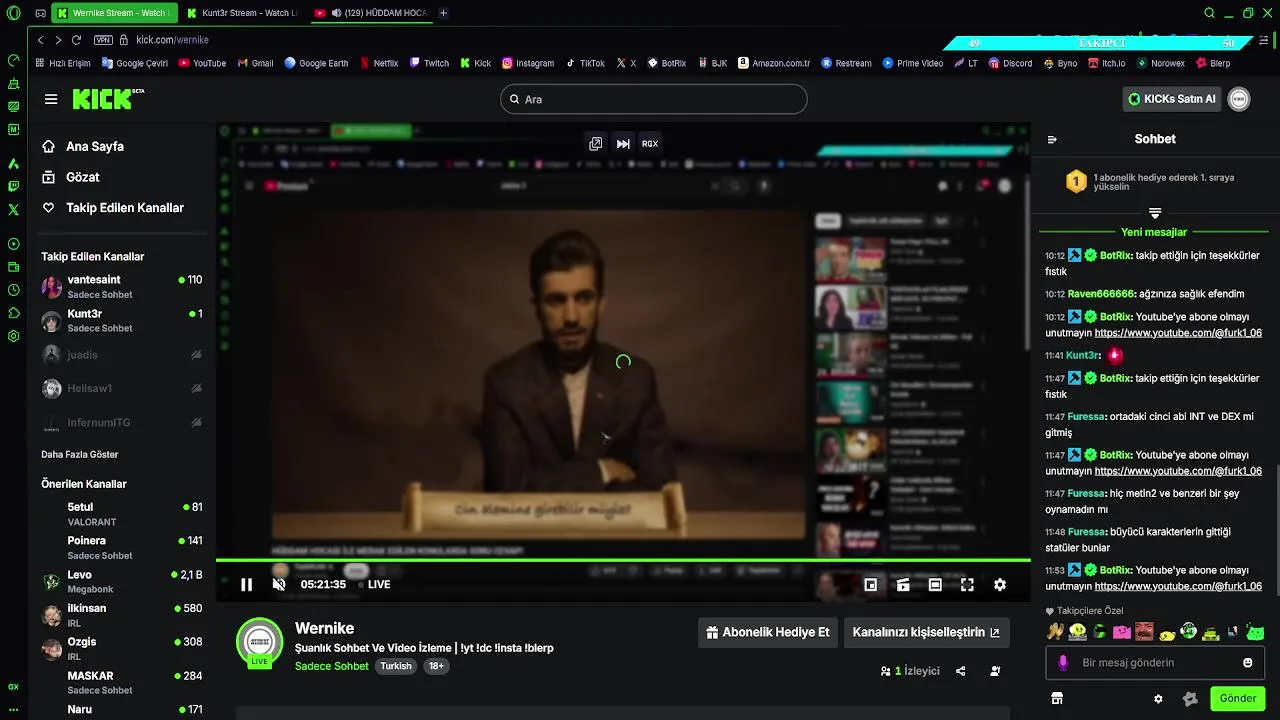
Task: Click the kick.com/wernike address bar
Action: pyautogui.click(x=172, y=40)
